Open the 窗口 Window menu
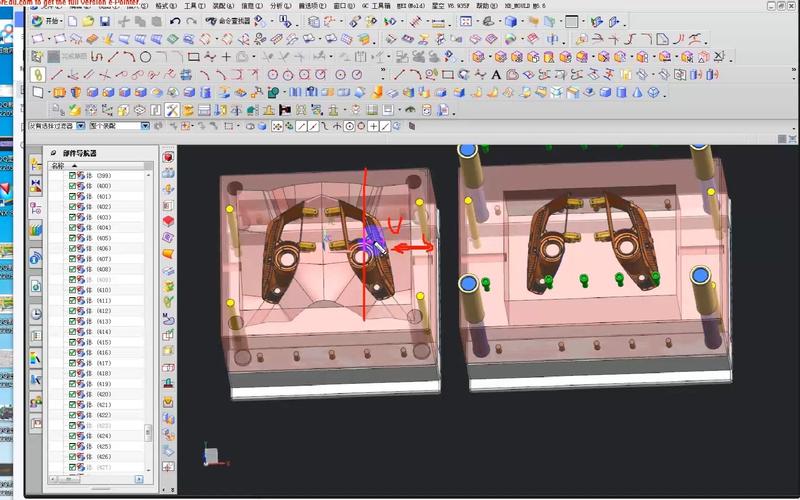The image size is (800, 500). [x=344, y=6]
